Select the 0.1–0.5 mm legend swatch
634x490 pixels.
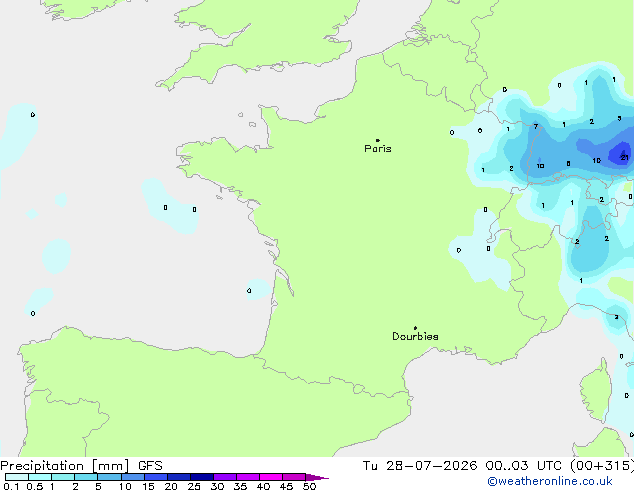point(17,477)
